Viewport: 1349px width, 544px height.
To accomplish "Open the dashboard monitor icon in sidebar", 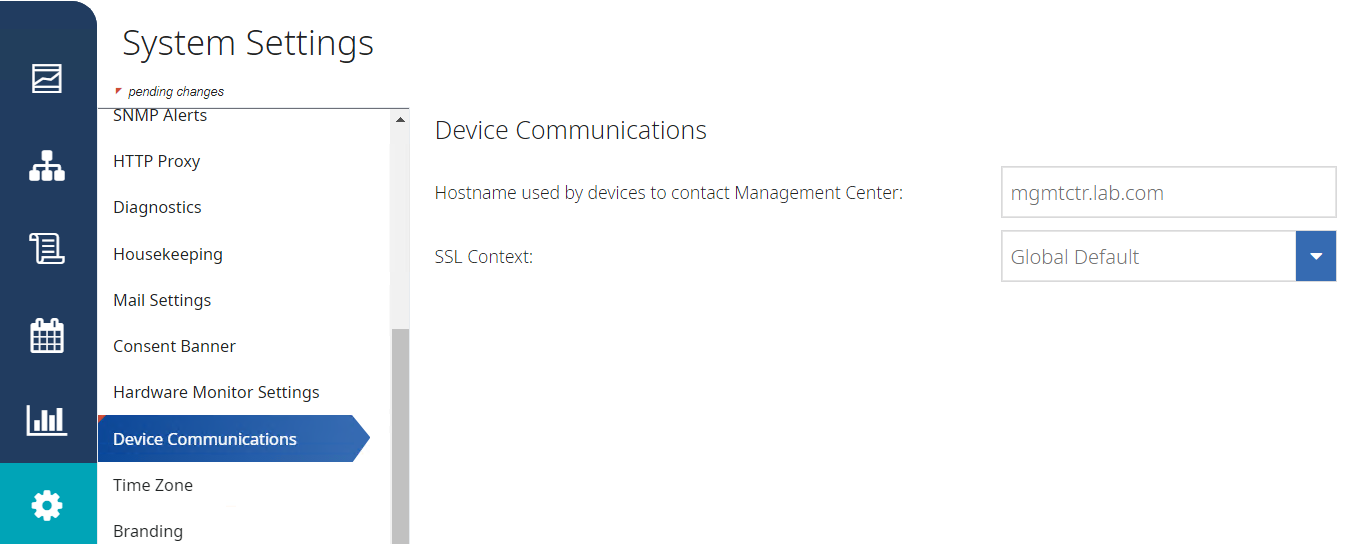I will [47, 78].
